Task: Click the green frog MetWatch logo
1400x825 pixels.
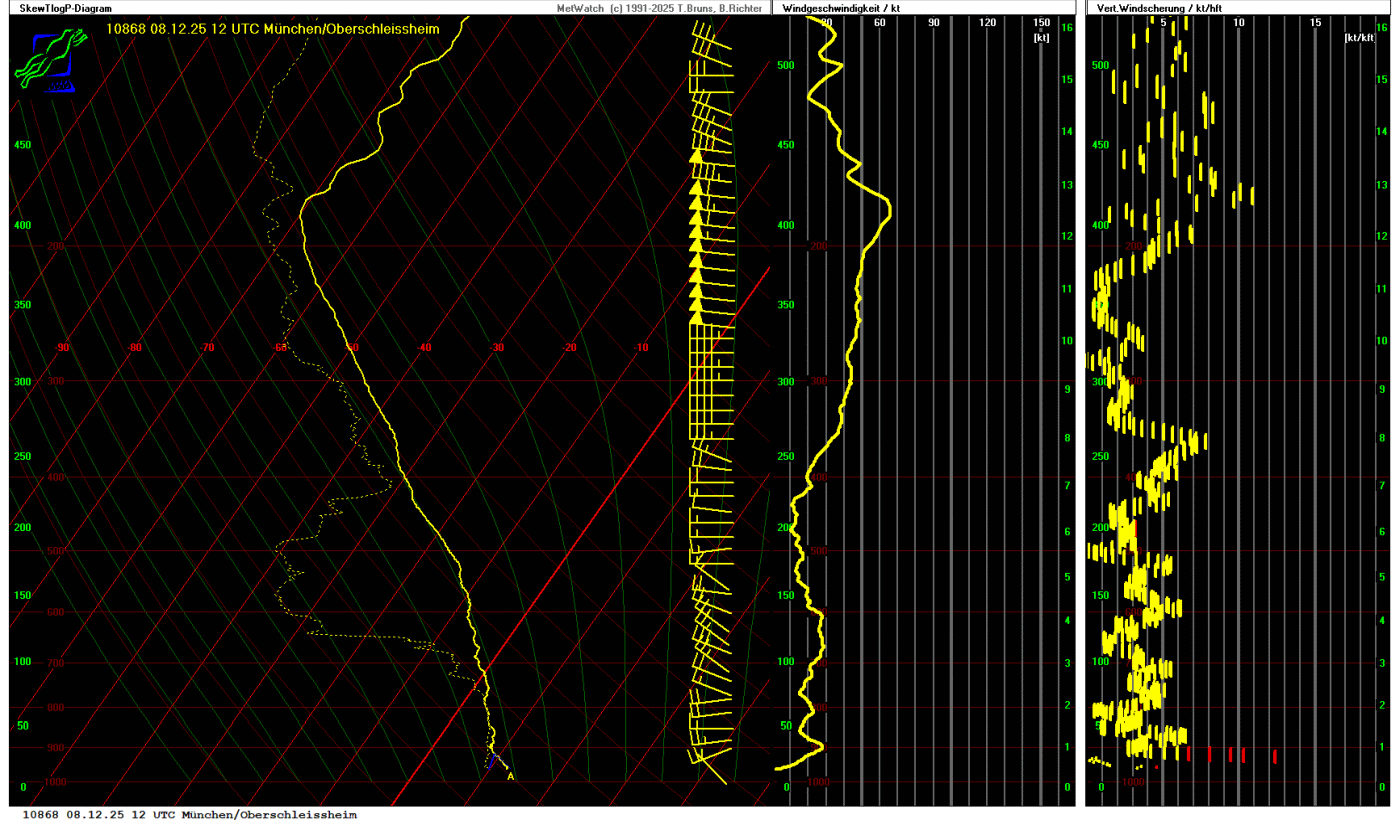Action: [45, 60]
